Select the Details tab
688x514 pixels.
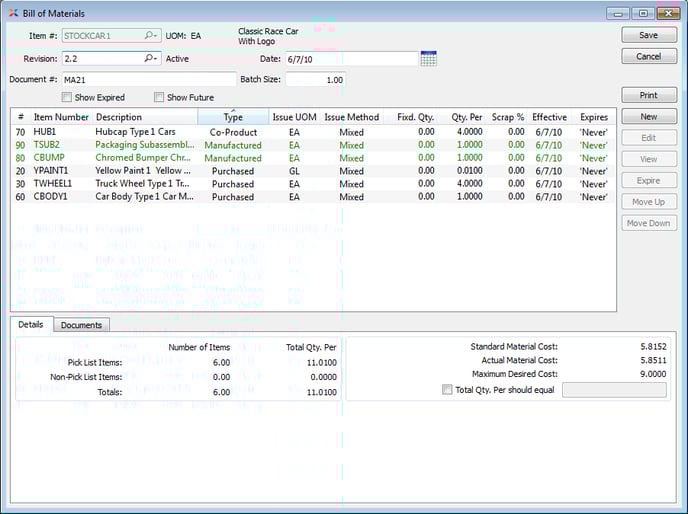click(x=31, y=325)
